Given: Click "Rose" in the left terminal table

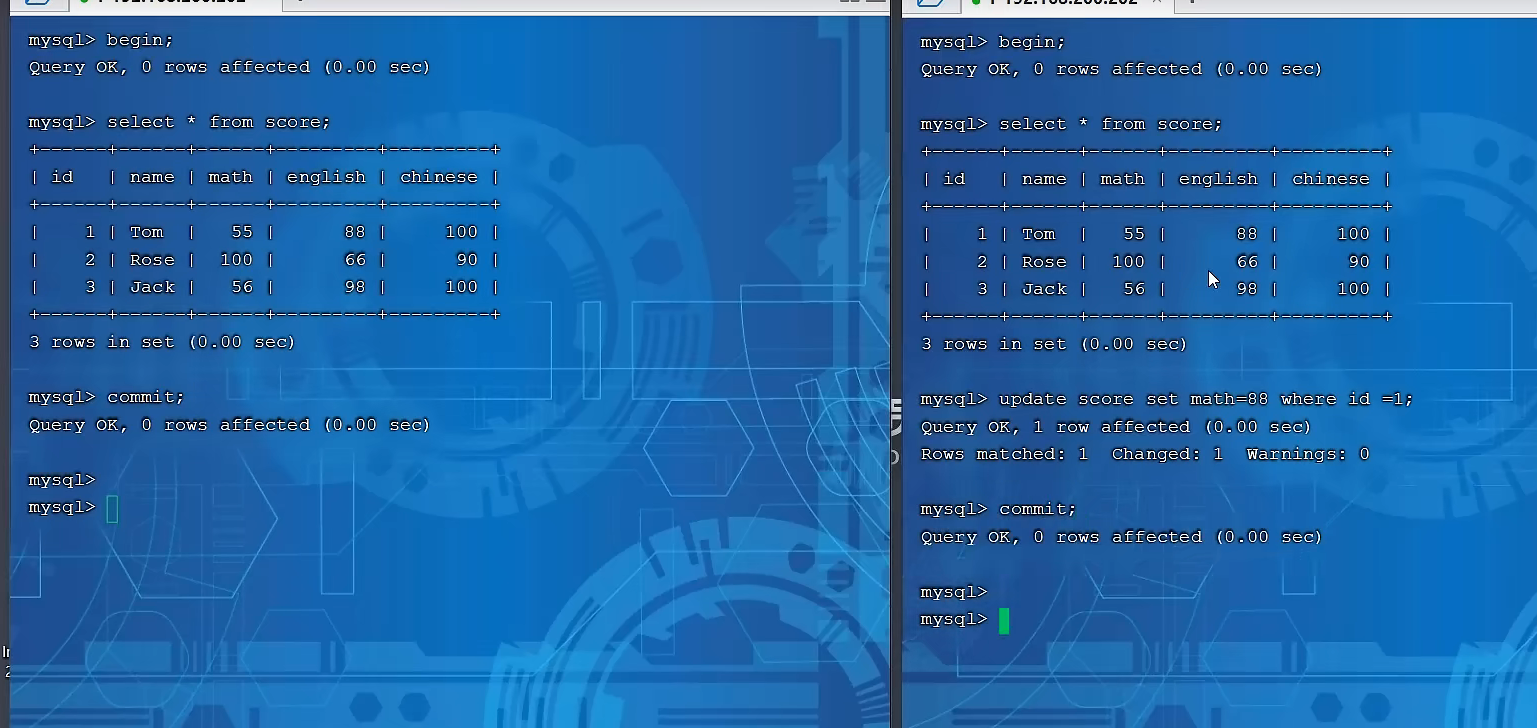Looking at the screenshot, I should tap(152, 260).
